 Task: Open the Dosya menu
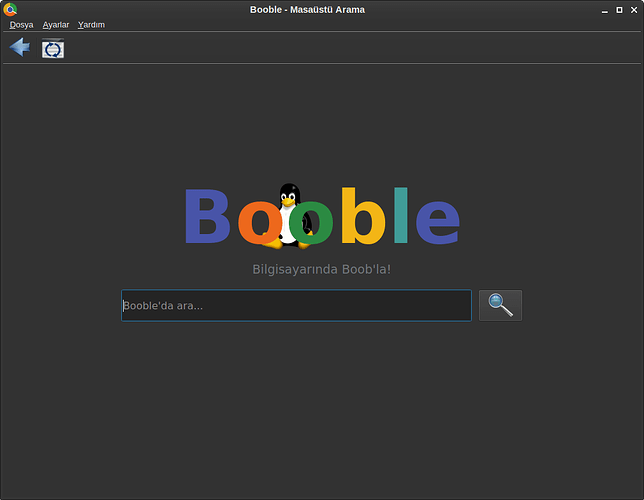click(21, 25)
